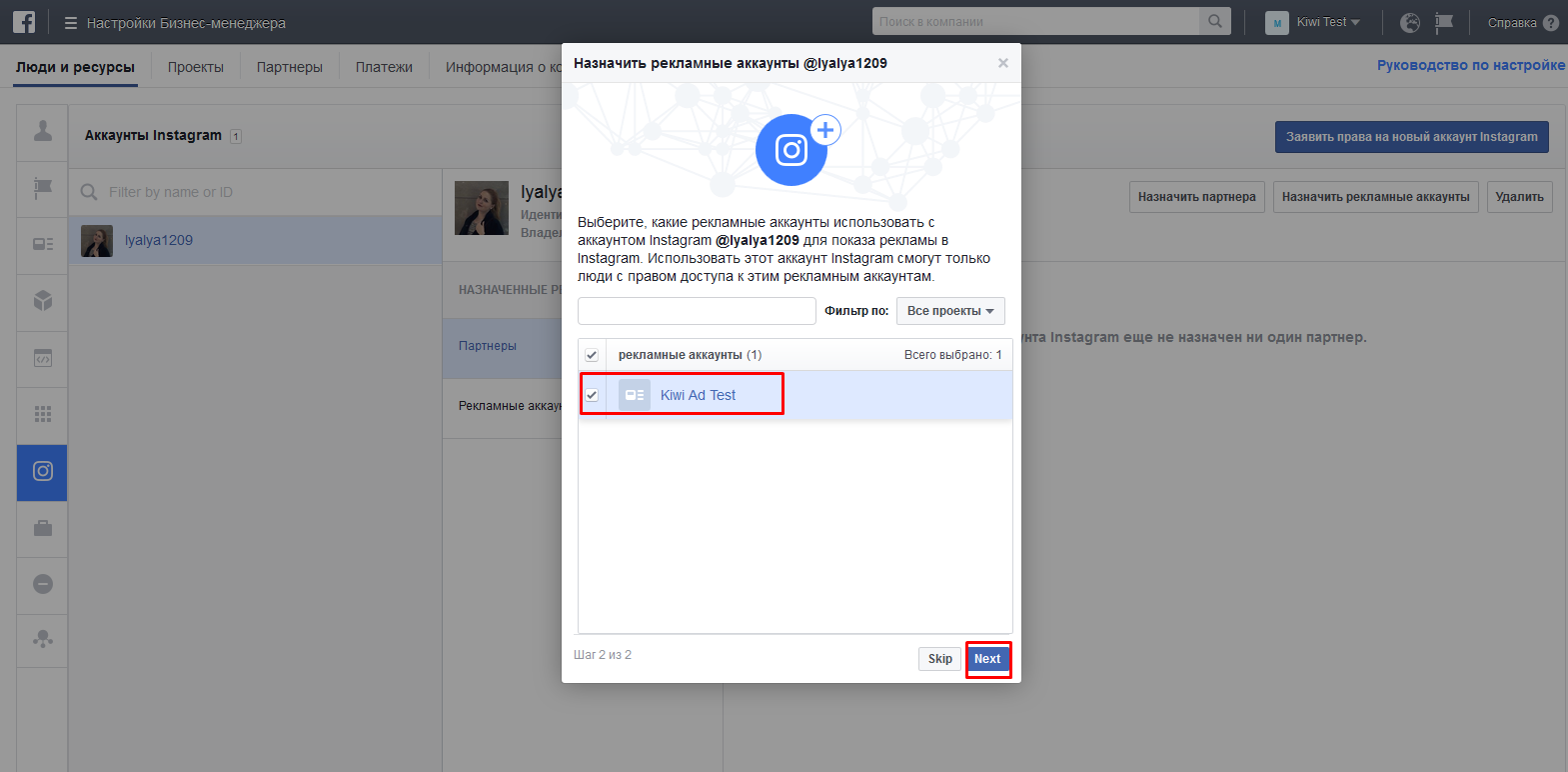The height and width of the screenshot is (772, 1568).
Task: Focus the Filter by name or ID field
Action: click(x=255, y=192)
